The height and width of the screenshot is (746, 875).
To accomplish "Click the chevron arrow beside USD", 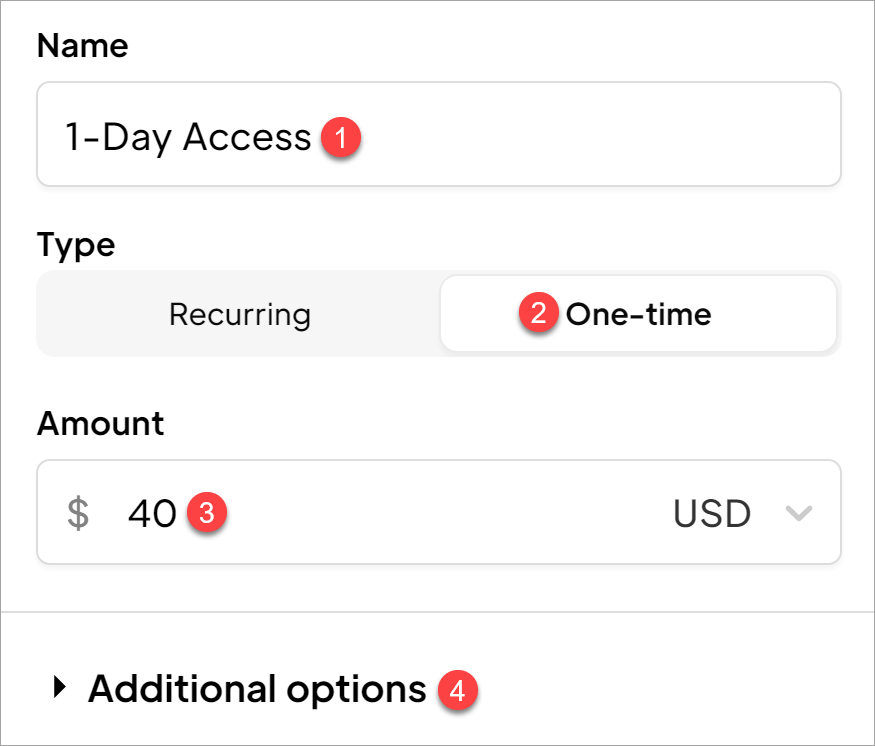I will coord(798,514).
